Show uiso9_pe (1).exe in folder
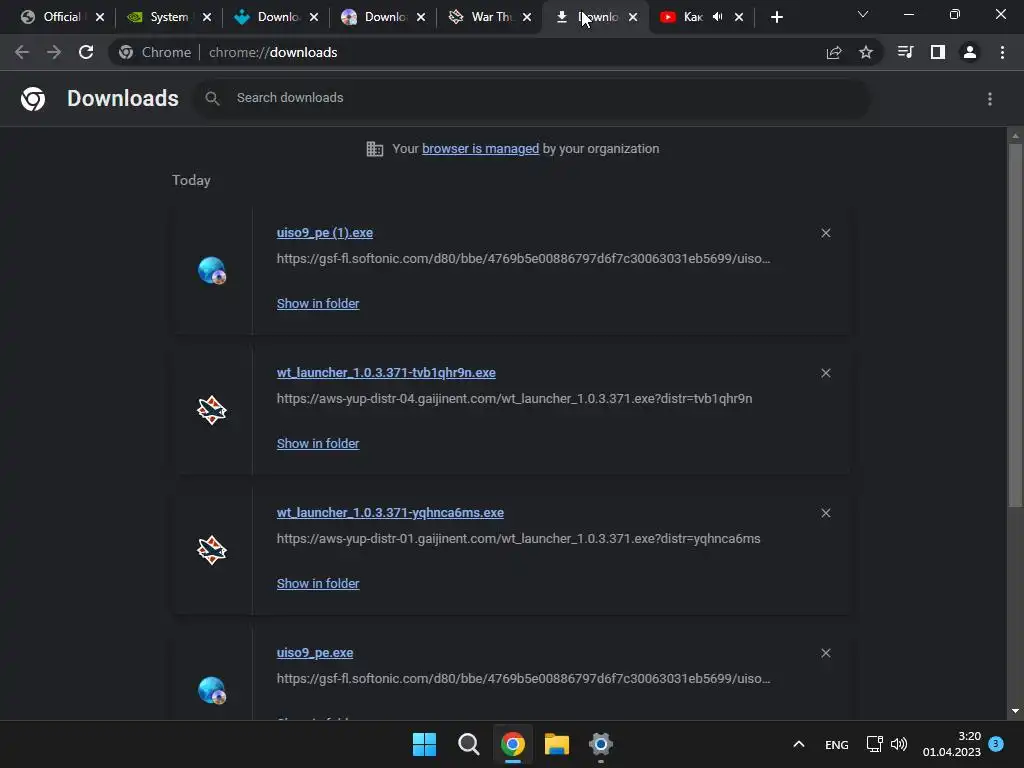1024x768 pixels. (x=318, y=304)
